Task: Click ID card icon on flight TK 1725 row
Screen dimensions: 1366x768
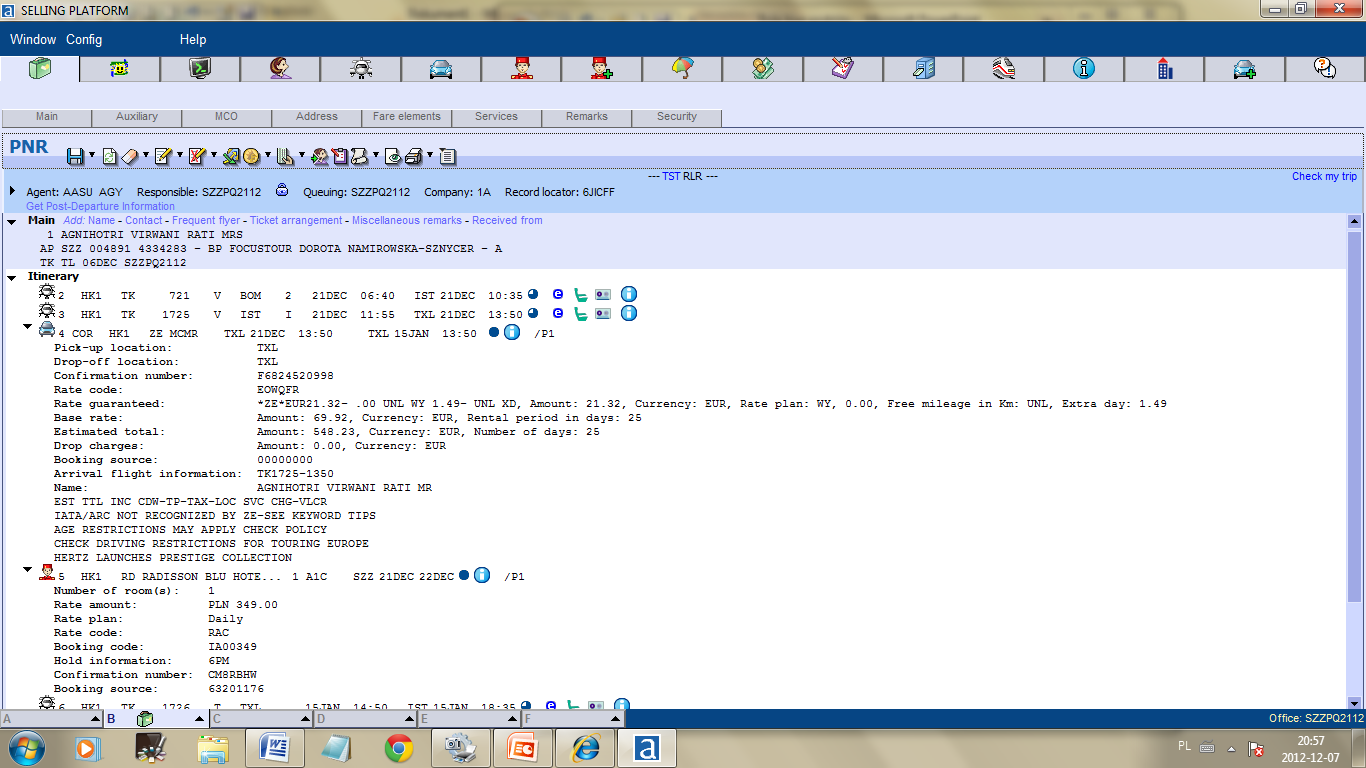Action: [x=602, y=313]
